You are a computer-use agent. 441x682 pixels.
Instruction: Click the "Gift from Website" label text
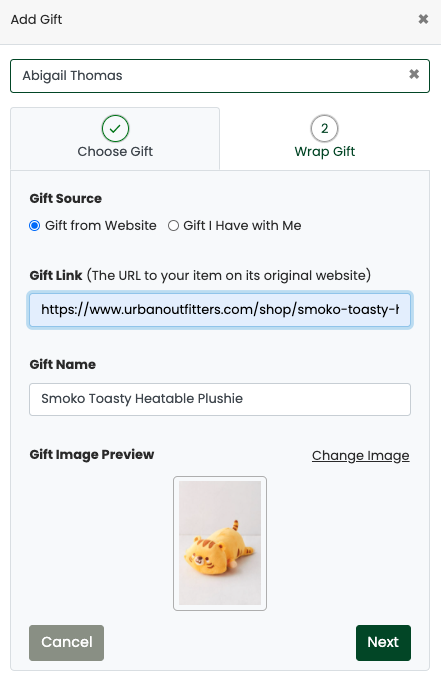coord(101,225)
